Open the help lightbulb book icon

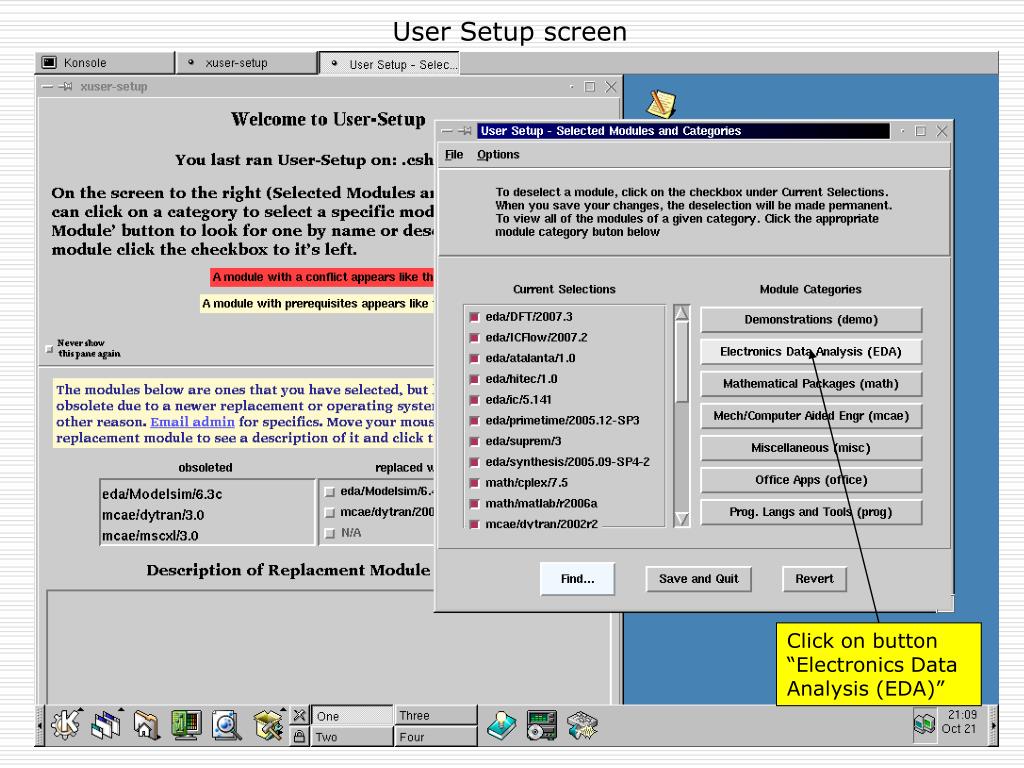[501, 725]
